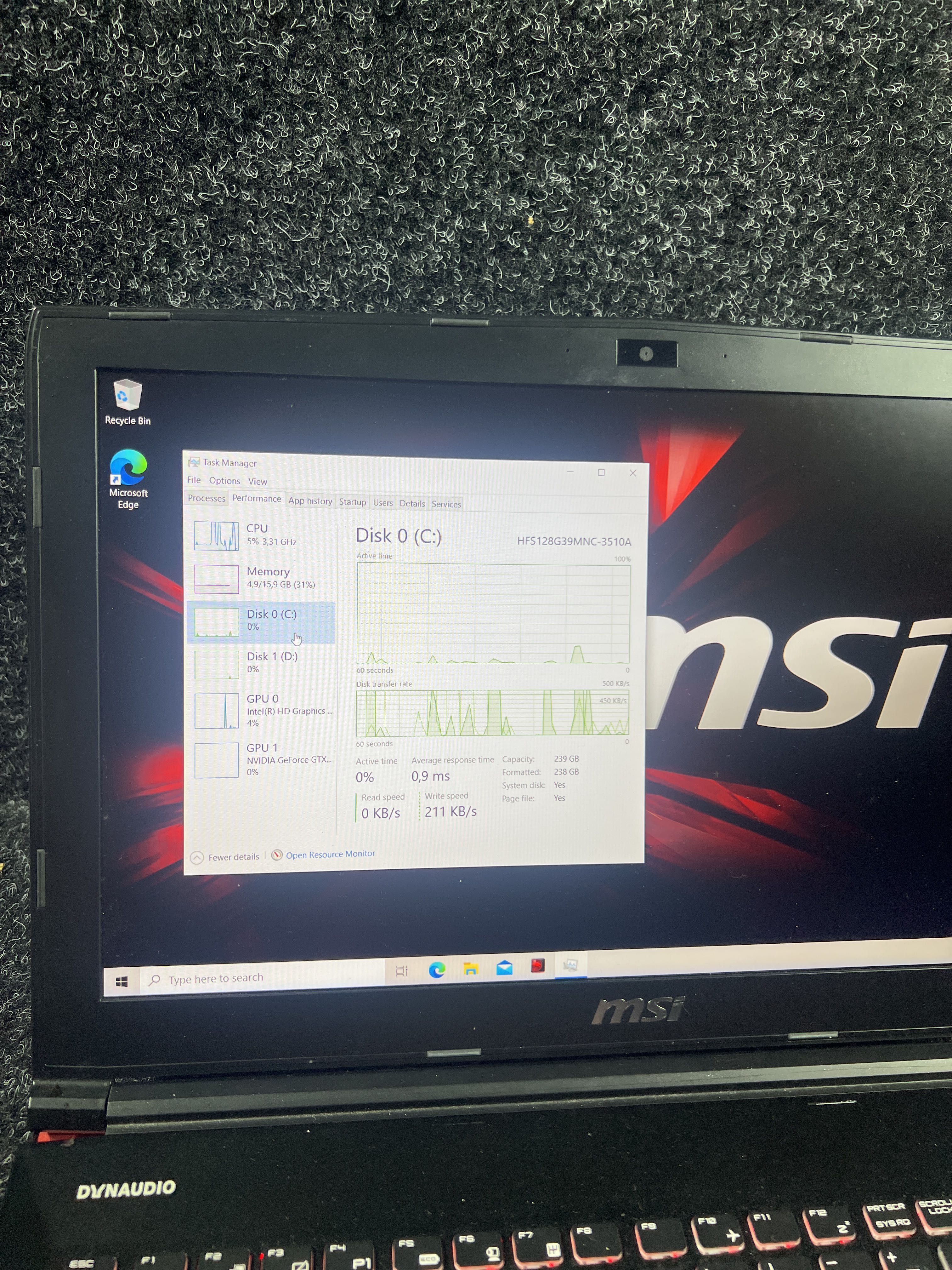Click Open Resource Monitor link
The image size is (952, 1270).
[x=330, y=854]
